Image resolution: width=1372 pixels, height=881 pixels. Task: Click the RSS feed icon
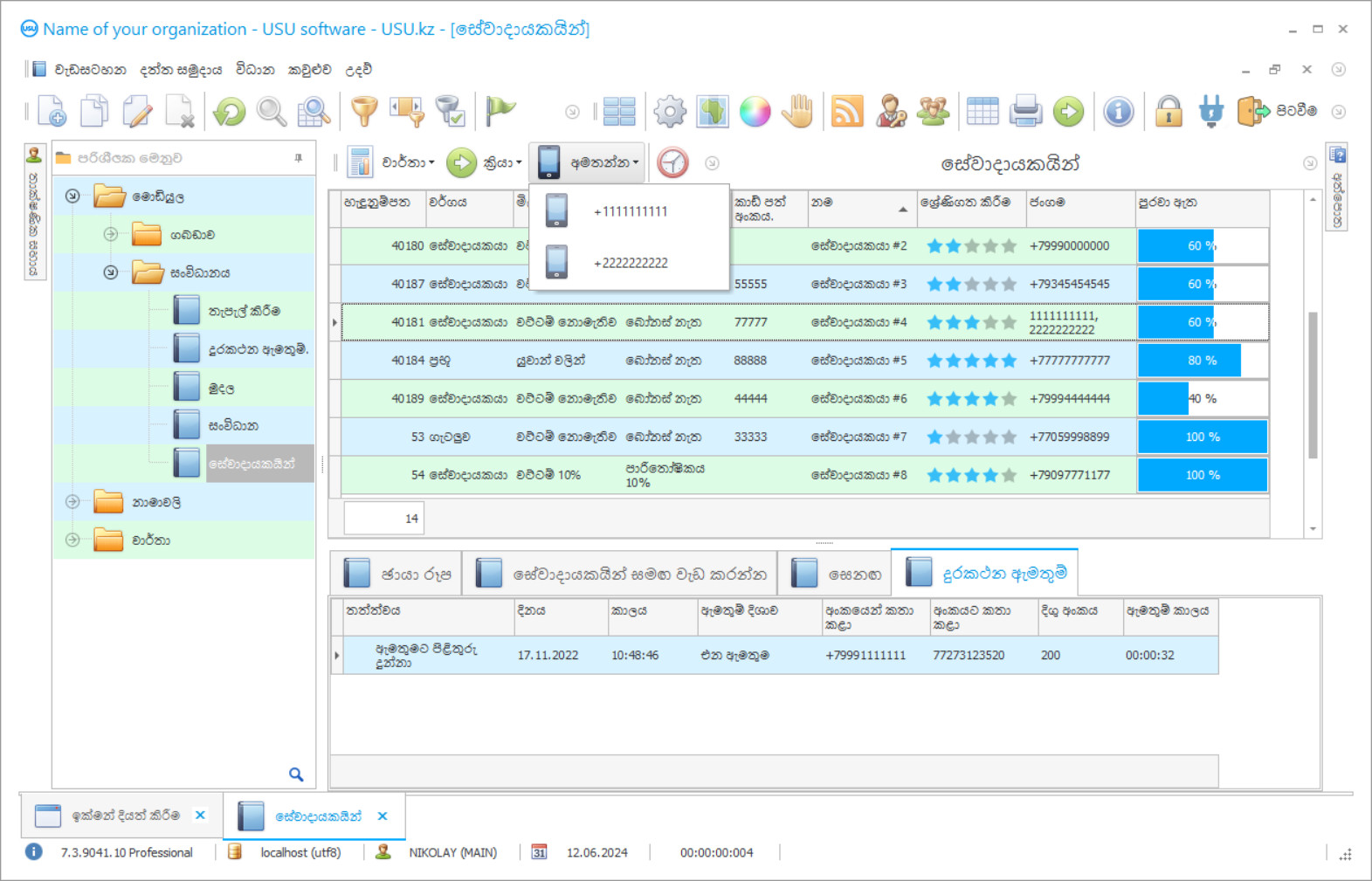pos(847,112)
